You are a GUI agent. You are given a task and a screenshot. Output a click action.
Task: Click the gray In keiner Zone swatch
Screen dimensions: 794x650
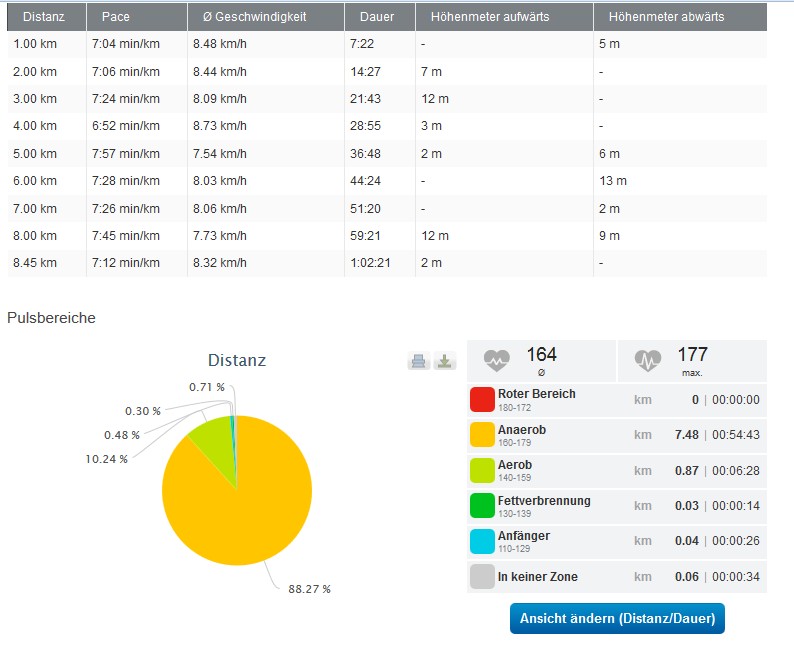482,577
